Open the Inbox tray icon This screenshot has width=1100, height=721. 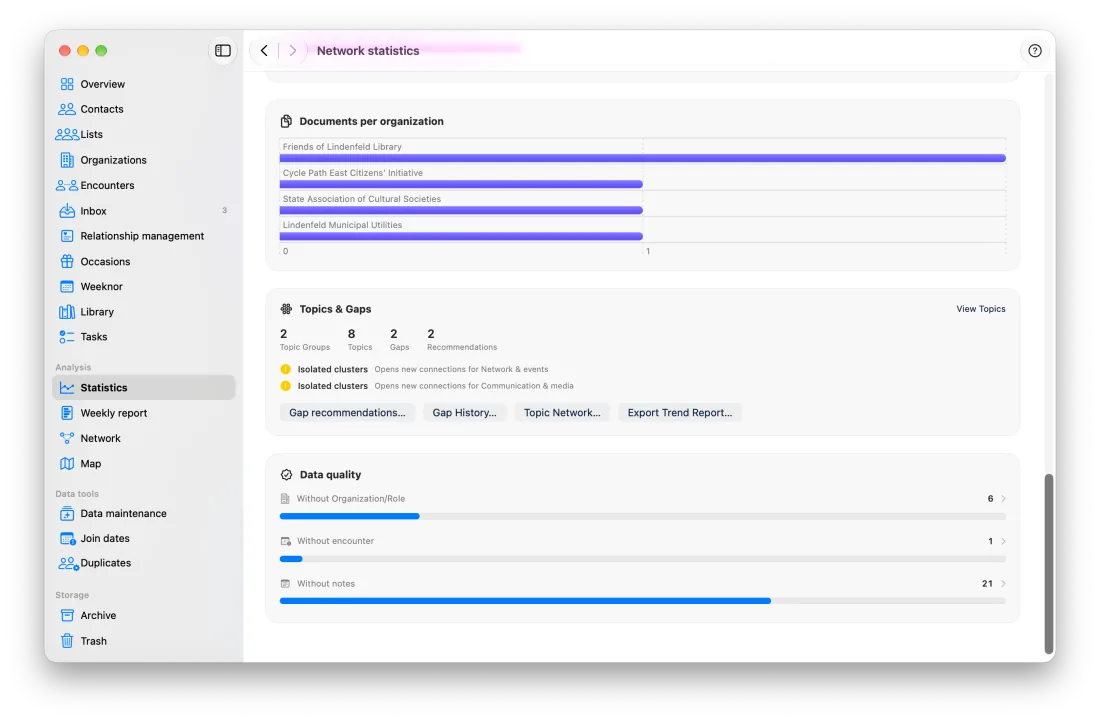[x=67, y=210]
